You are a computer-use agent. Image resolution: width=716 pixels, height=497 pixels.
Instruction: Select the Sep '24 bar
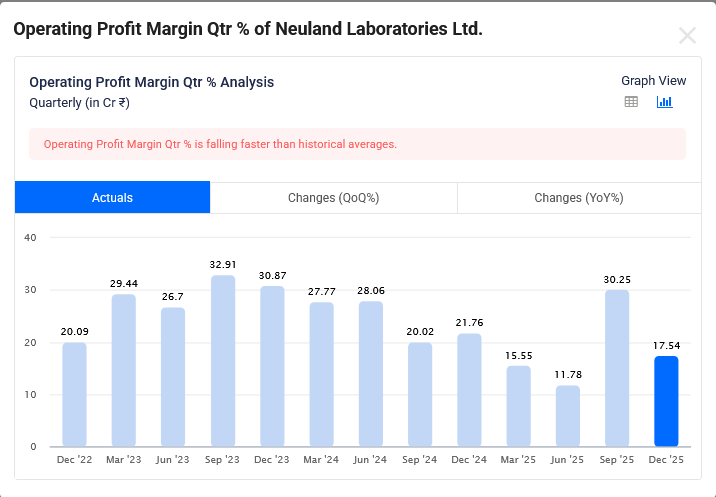click(x=420, y=394)
